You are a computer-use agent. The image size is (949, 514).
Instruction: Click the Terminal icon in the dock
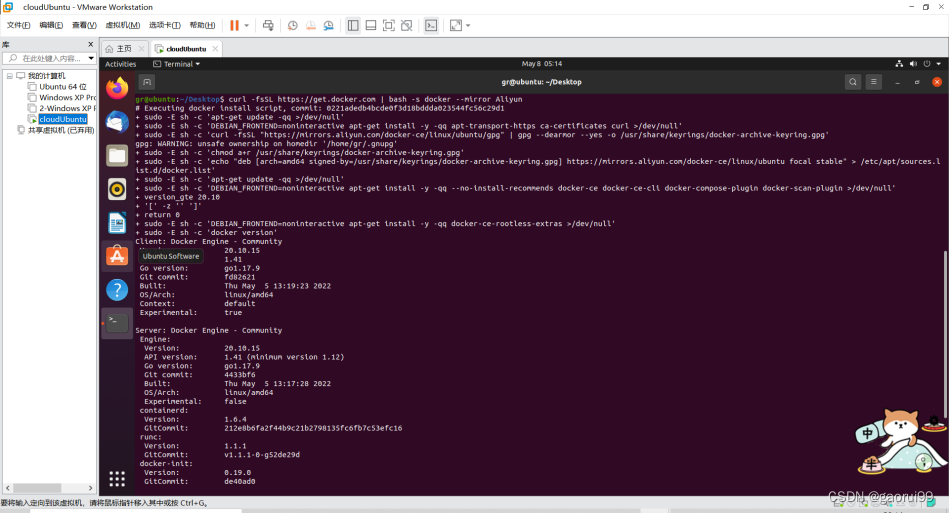pyautogui.click(x=117, y=322)
